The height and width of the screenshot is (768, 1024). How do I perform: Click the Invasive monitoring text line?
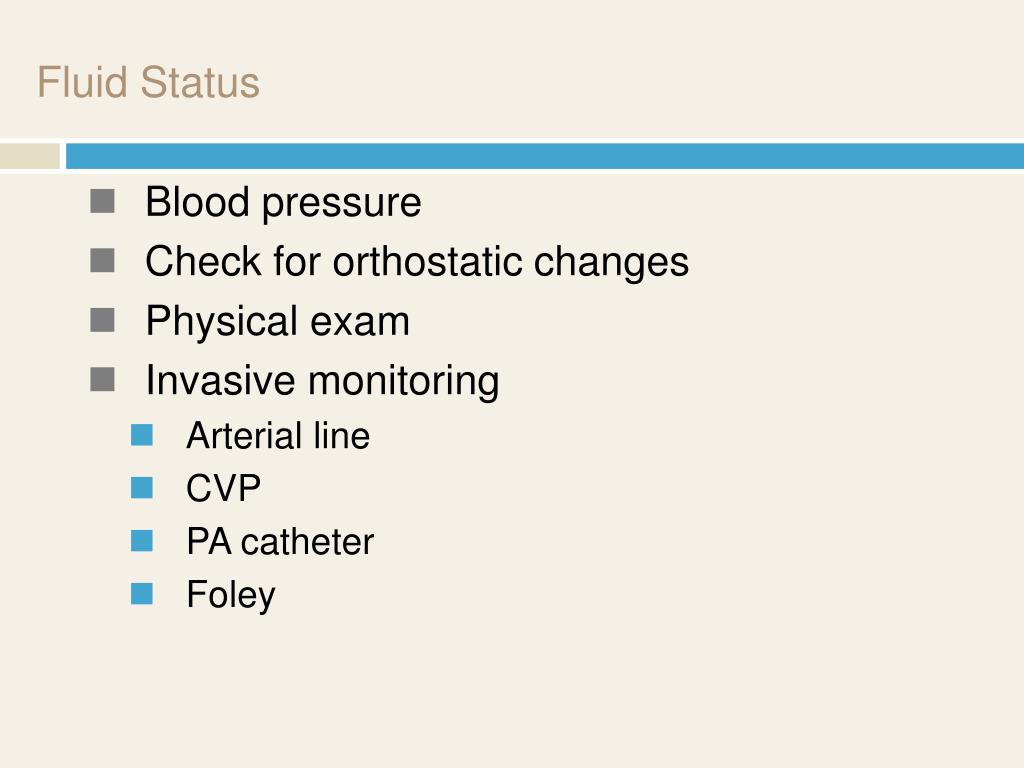click(323, 381)
